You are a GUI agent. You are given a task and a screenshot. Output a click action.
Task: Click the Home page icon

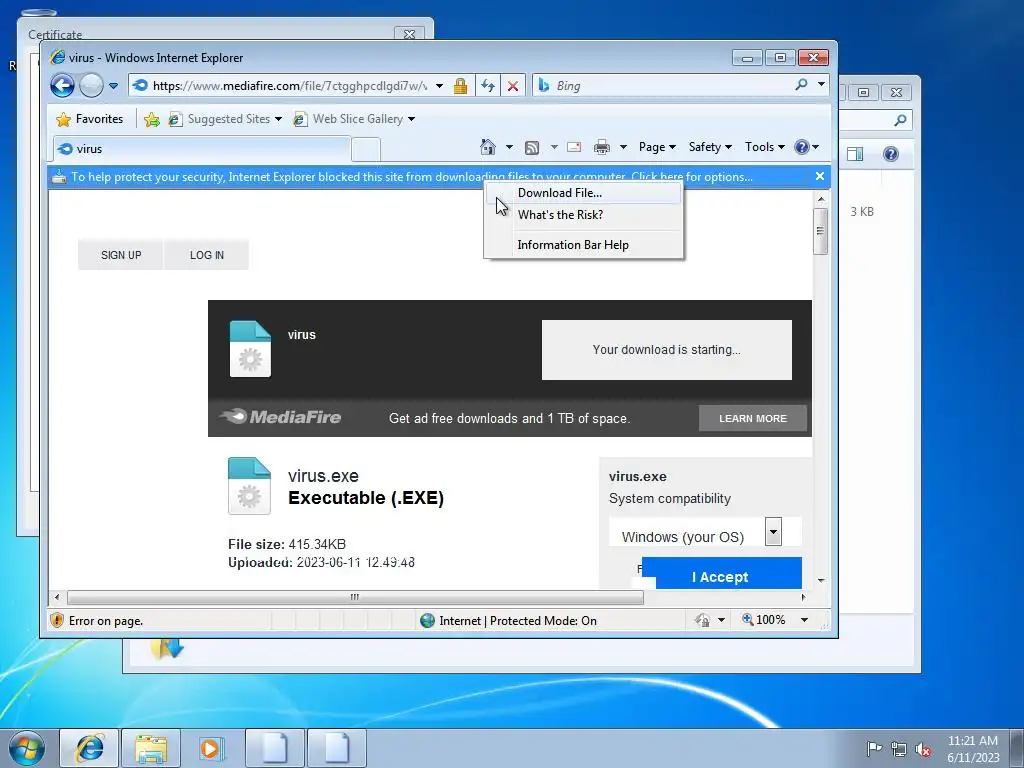[x=488, y=147]
